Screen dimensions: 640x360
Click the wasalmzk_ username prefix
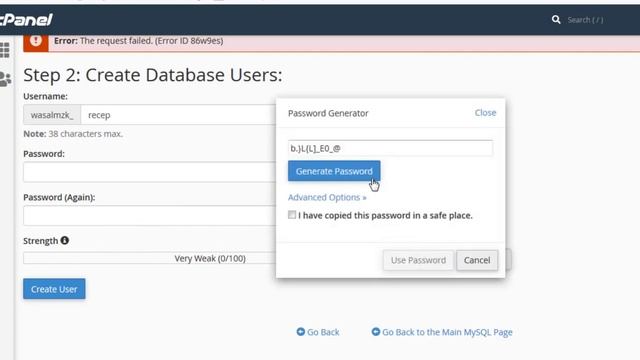tap(52, 115)
